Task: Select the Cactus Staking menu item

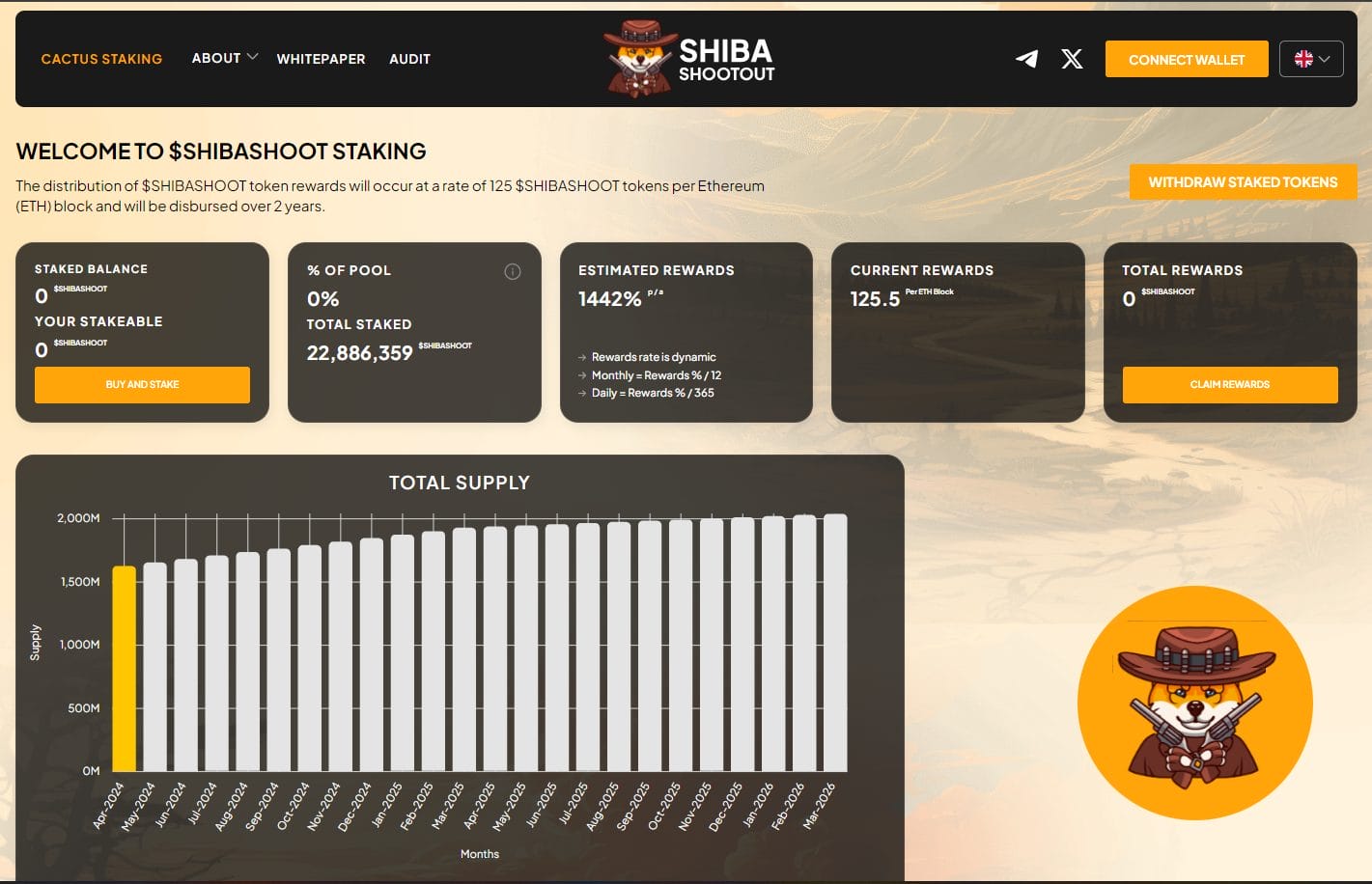Action: click(x=101, y=59)
